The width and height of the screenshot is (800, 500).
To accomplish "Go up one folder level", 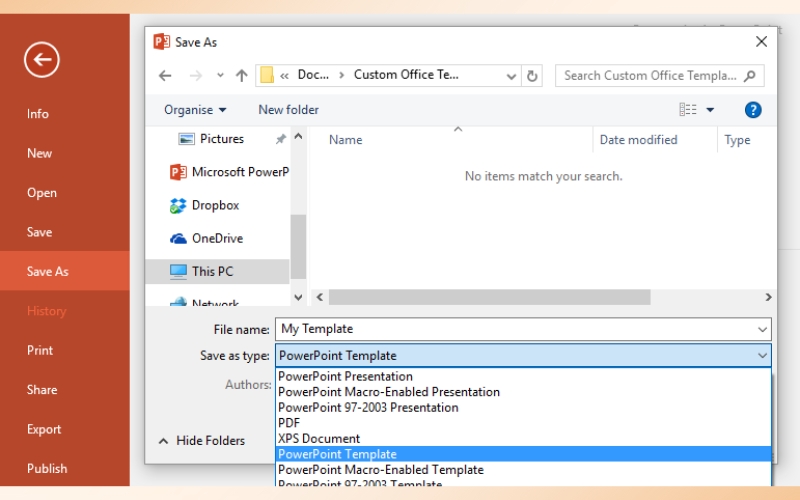I will pos(241,76).
